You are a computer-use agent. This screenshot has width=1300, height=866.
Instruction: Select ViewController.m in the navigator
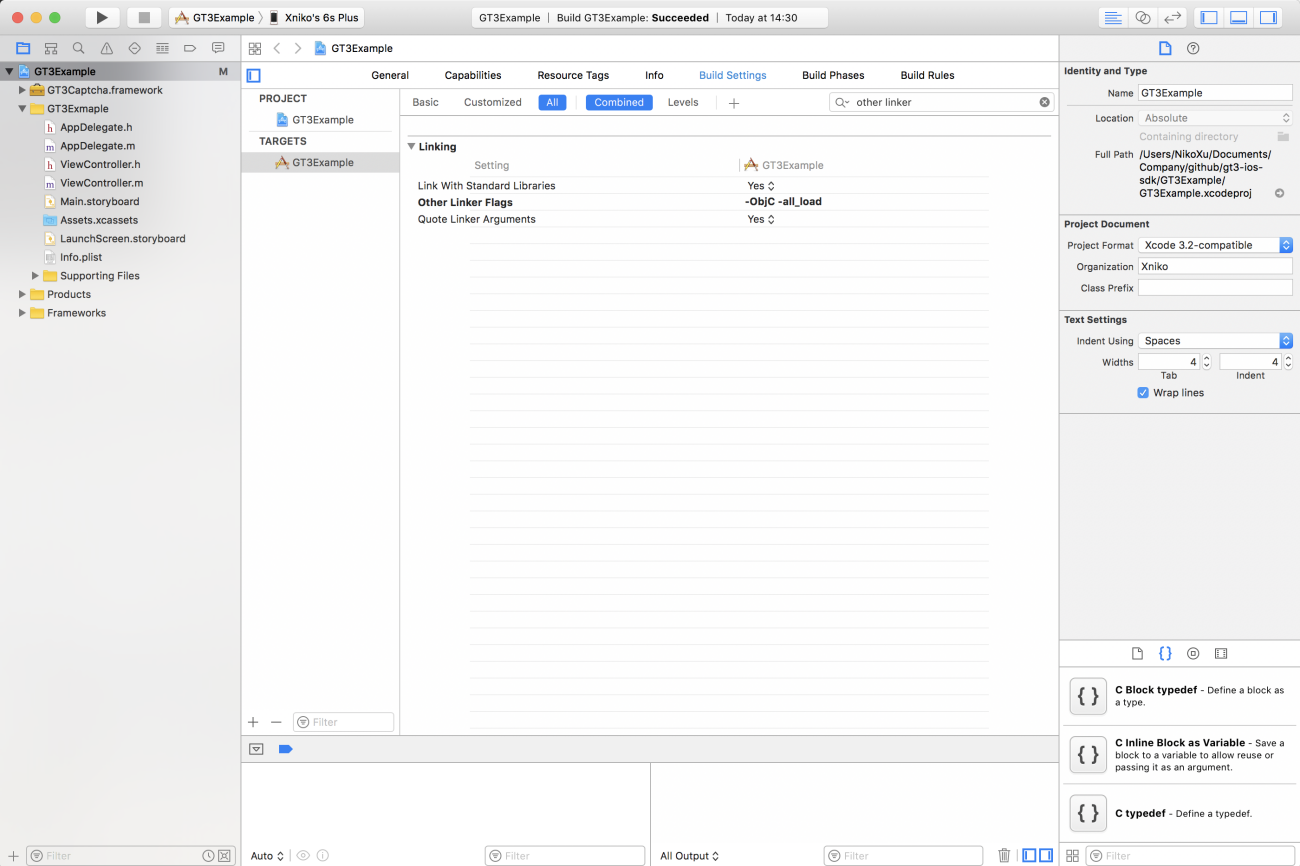pyautogui.click(x=101, y=183)
